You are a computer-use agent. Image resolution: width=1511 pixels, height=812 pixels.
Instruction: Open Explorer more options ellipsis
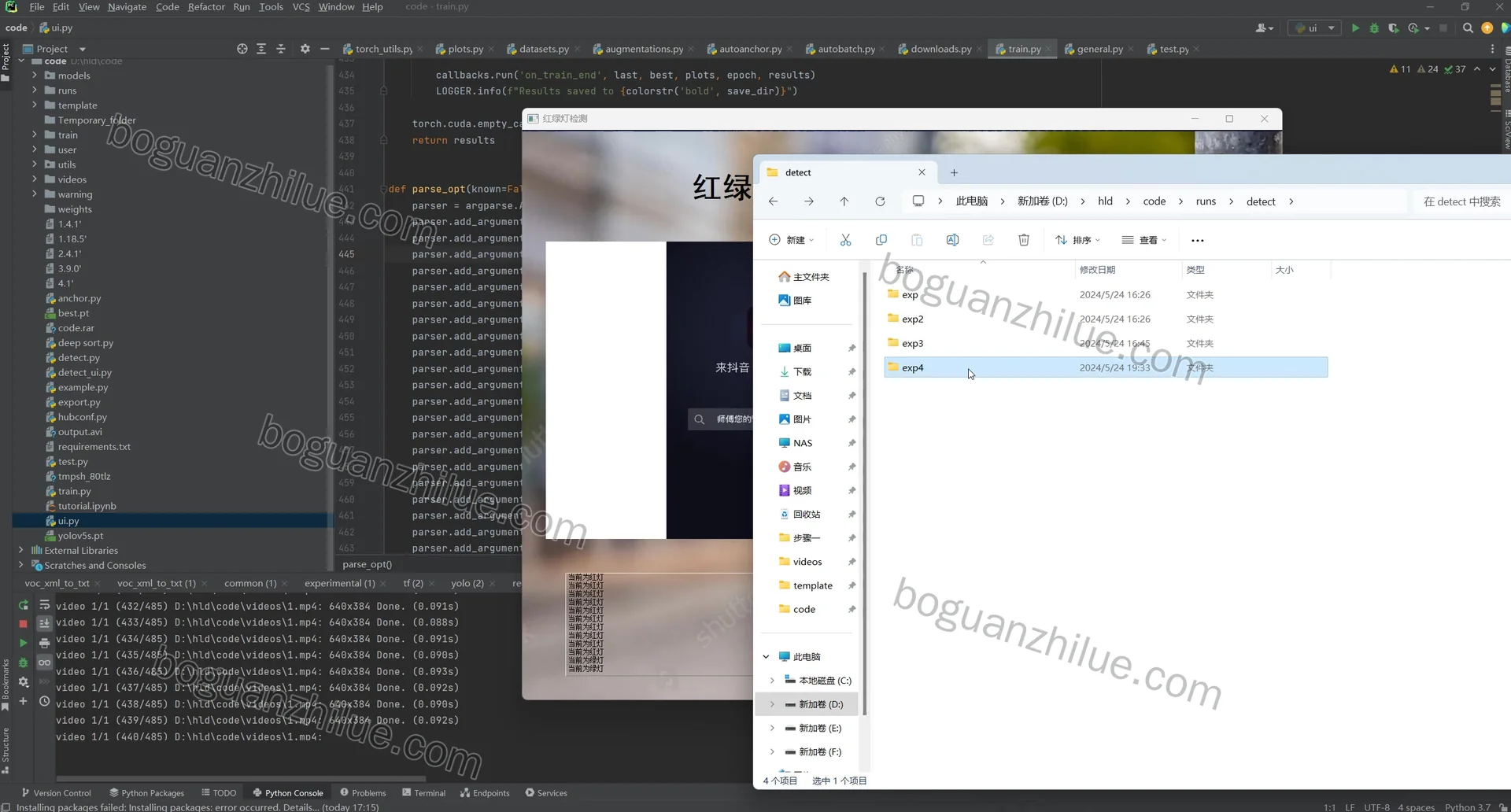1198,240
